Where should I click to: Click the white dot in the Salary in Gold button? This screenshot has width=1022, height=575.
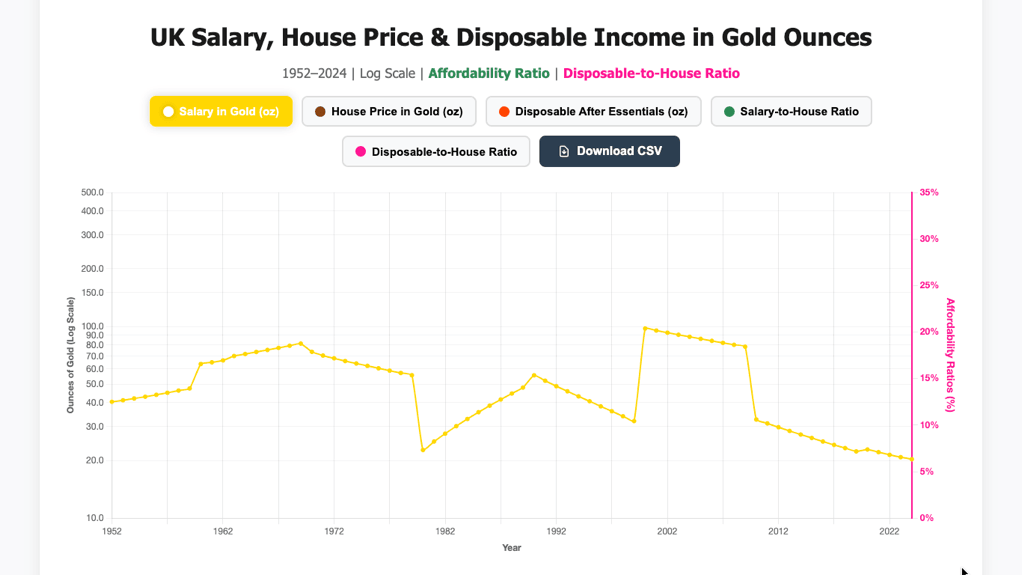pos(168,112)
